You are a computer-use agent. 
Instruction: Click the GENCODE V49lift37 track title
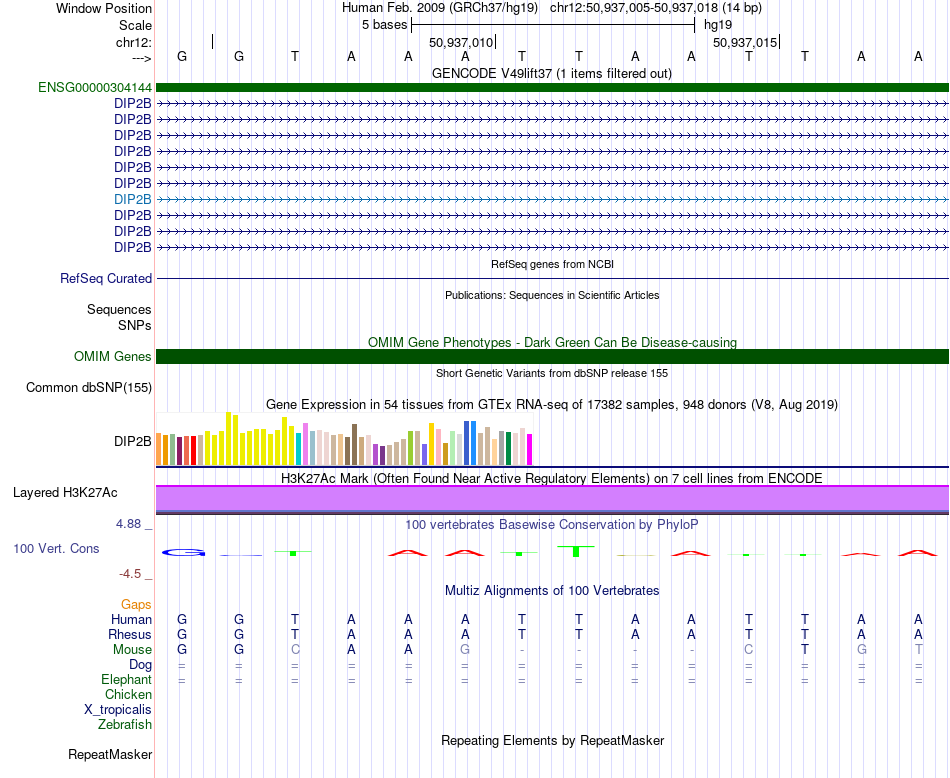pyautogui.click(x=552, y=73)
